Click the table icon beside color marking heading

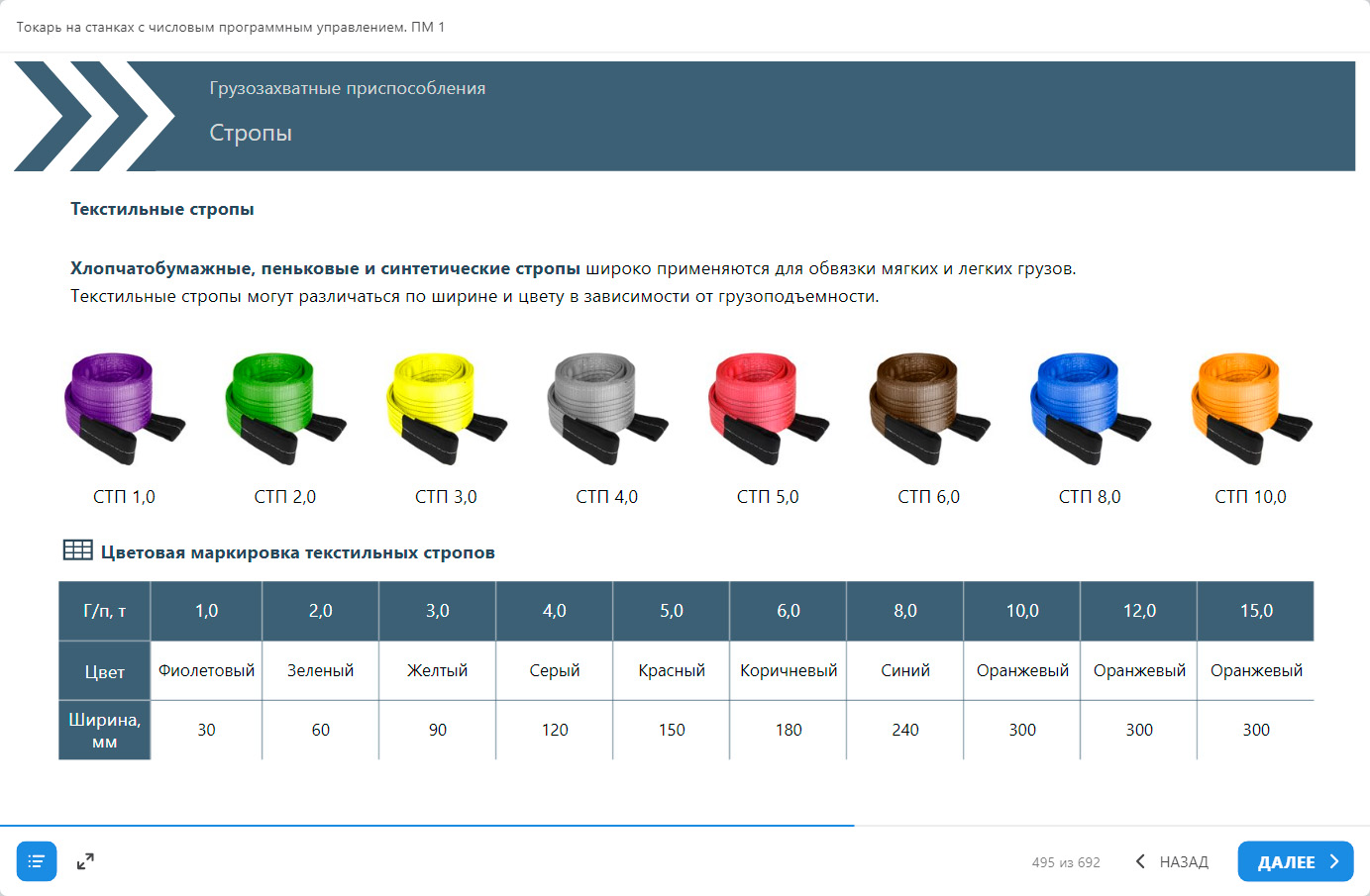click(x=77, y=550)
